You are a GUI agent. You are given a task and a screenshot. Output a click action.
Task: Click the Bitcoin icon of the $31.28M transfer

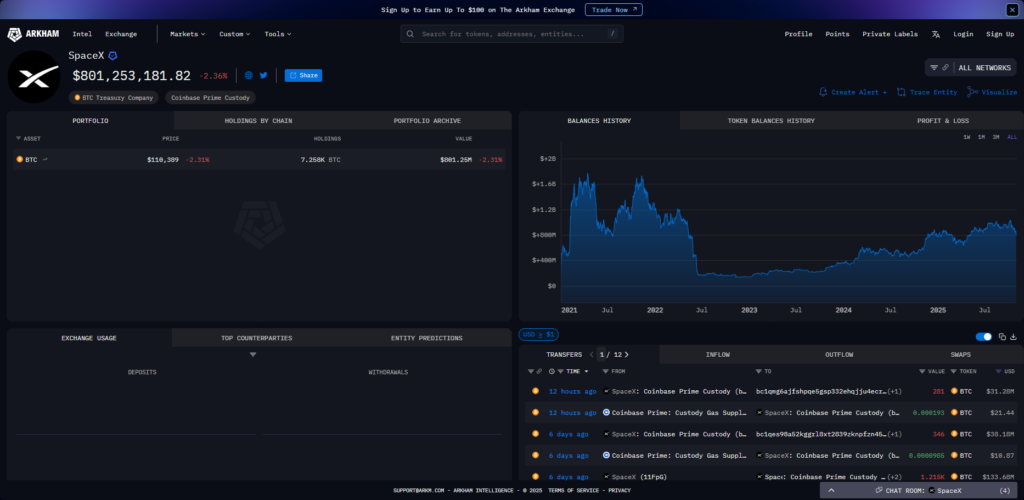click(x=536, y=391)
